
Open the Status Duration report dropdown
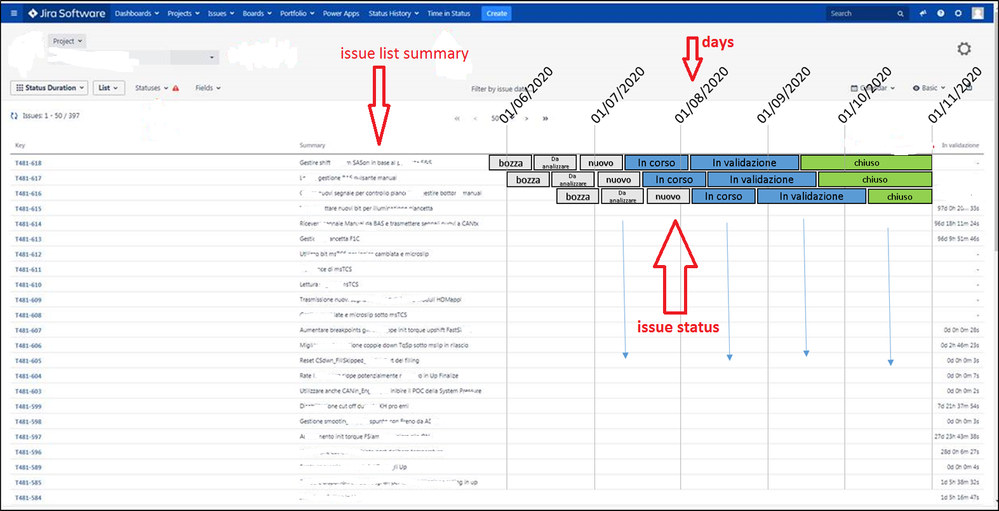point(50,88)
